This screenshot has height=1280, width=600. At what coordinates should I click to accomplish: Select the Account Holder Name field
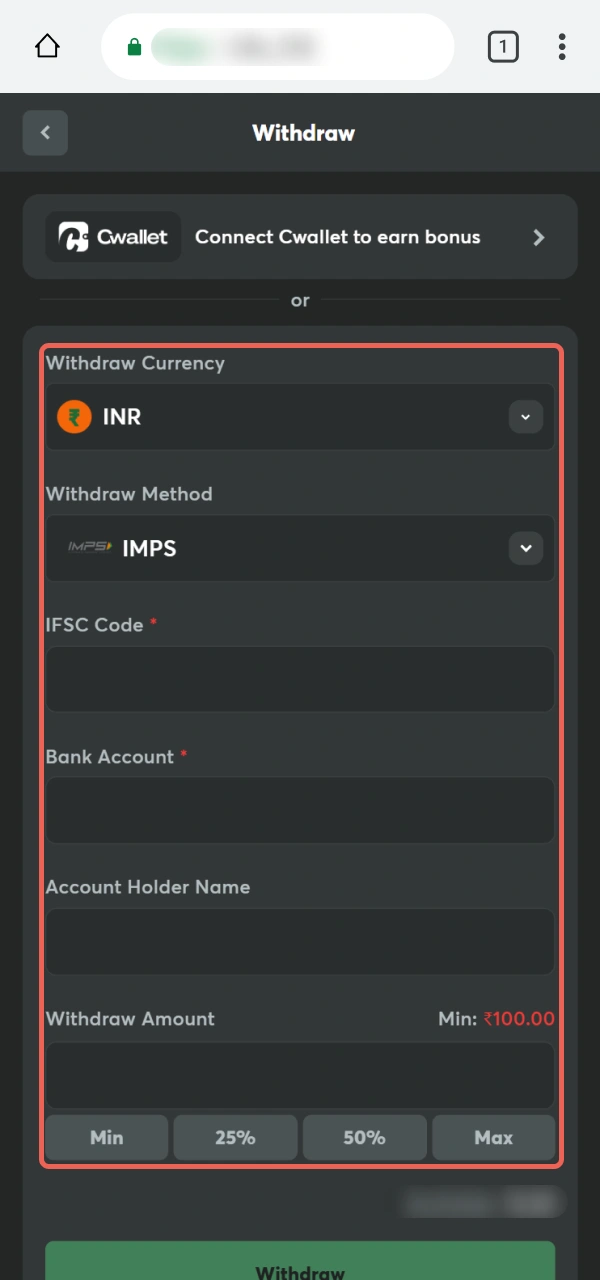[x=300, y=941]
